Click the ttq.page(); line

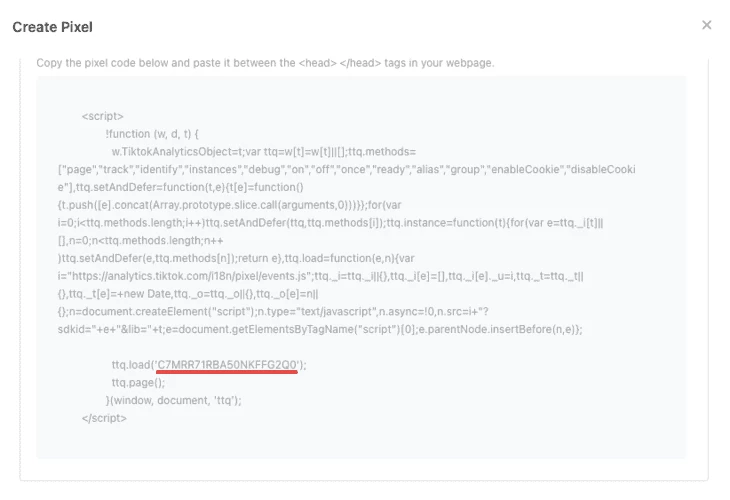(x=138, y=383)
